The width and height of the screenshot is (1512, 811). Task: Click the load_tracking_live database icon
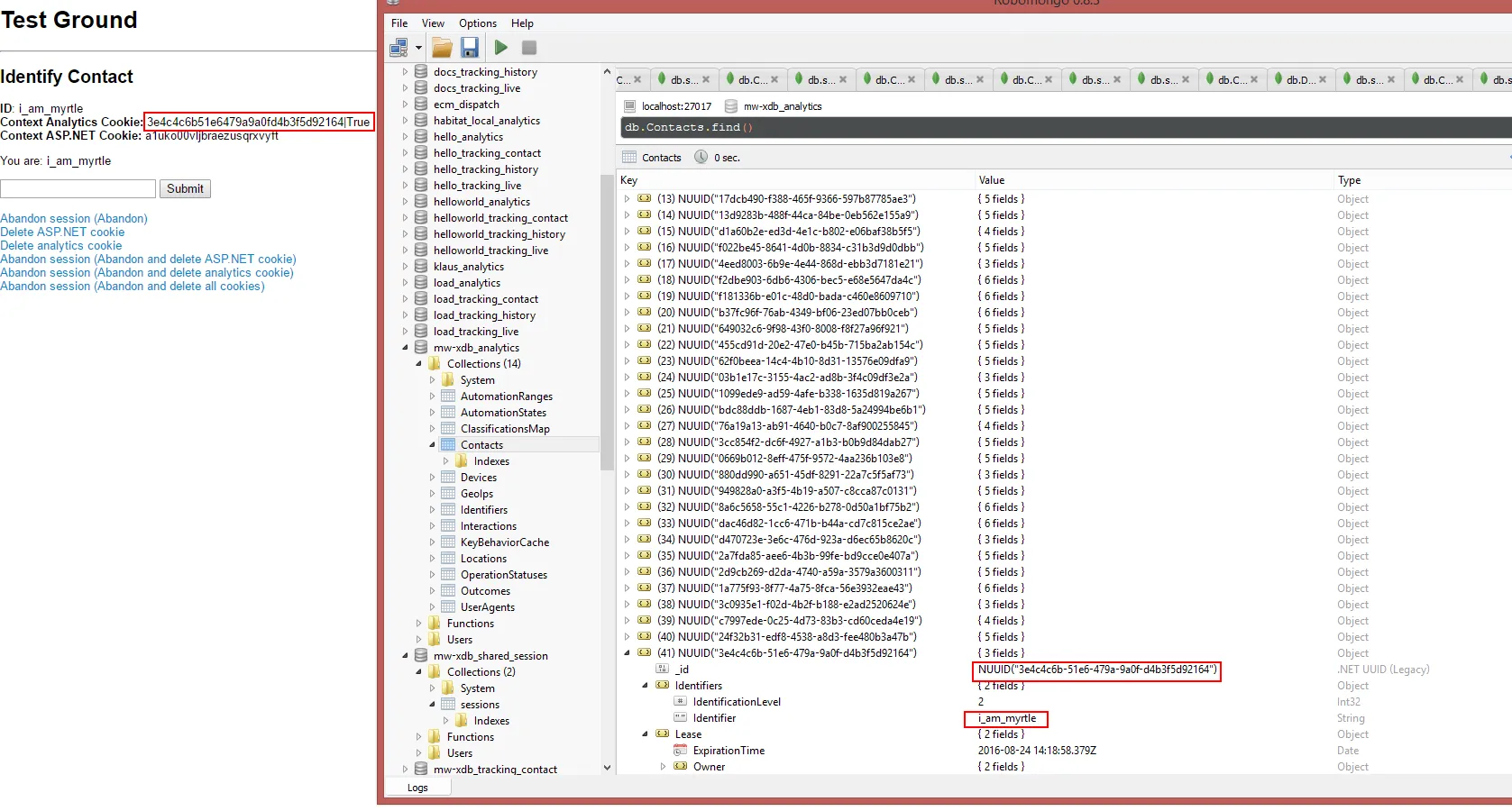[x=421, y=332]
